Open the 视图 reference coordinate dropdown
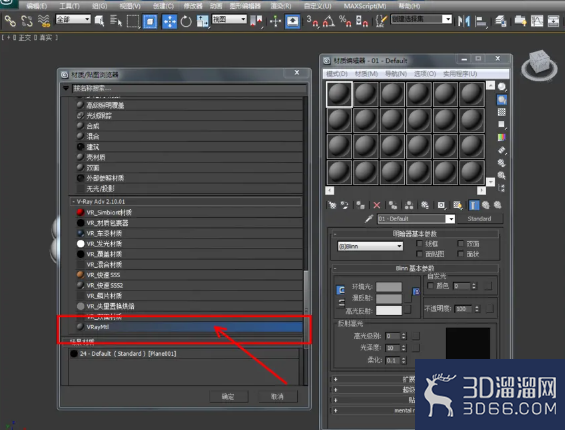The height and width of the screenshot is (430, 565). click(229, 19)
